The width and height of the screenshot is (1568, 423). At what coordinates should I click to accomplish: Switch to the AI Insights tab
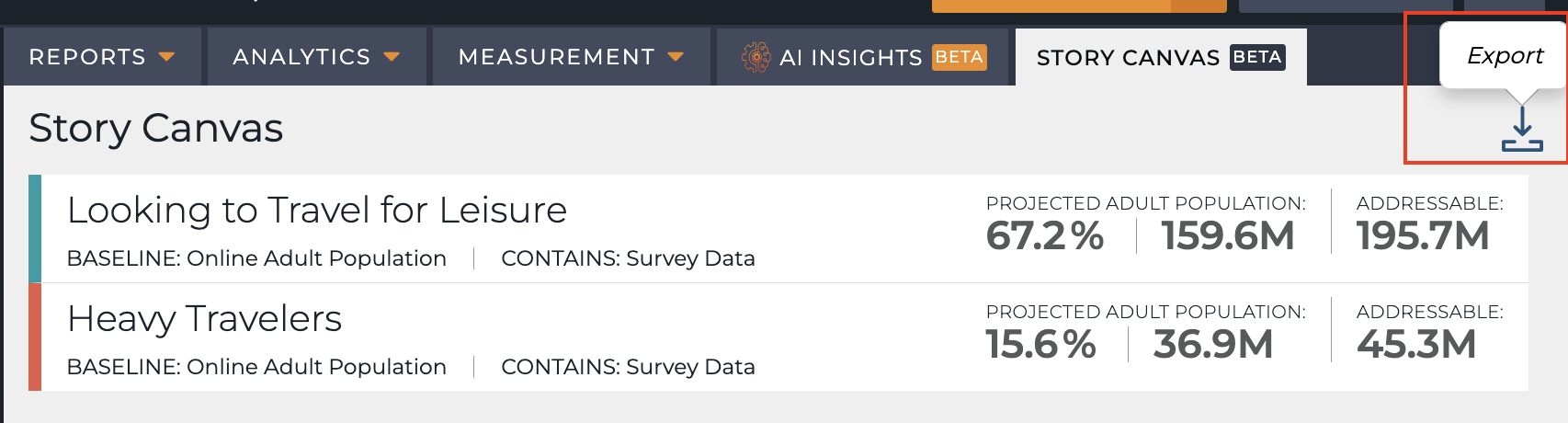(x=863, y=57)
